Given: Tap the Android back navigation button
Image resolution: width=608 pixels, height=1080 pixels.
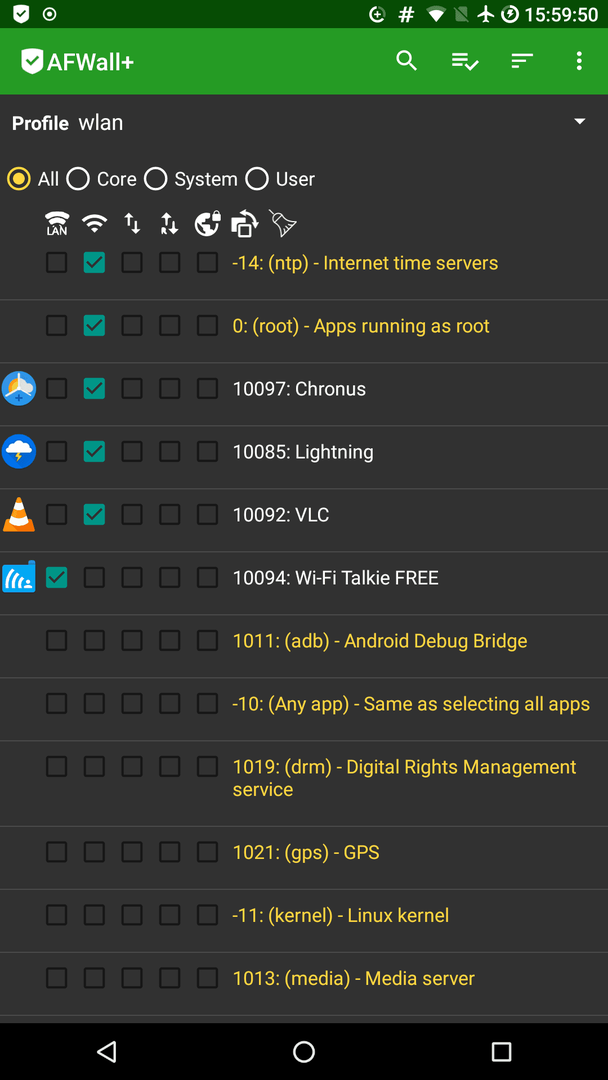Looking at the screenshot, I should pyautogui.click(x=106, y=1051).
